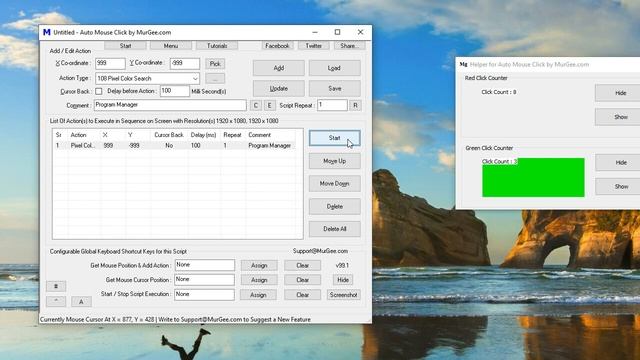Image resolution: width=640 pixels, height=360 pixels.
Task: Click the Delay before Action input field
Action: 175,91
